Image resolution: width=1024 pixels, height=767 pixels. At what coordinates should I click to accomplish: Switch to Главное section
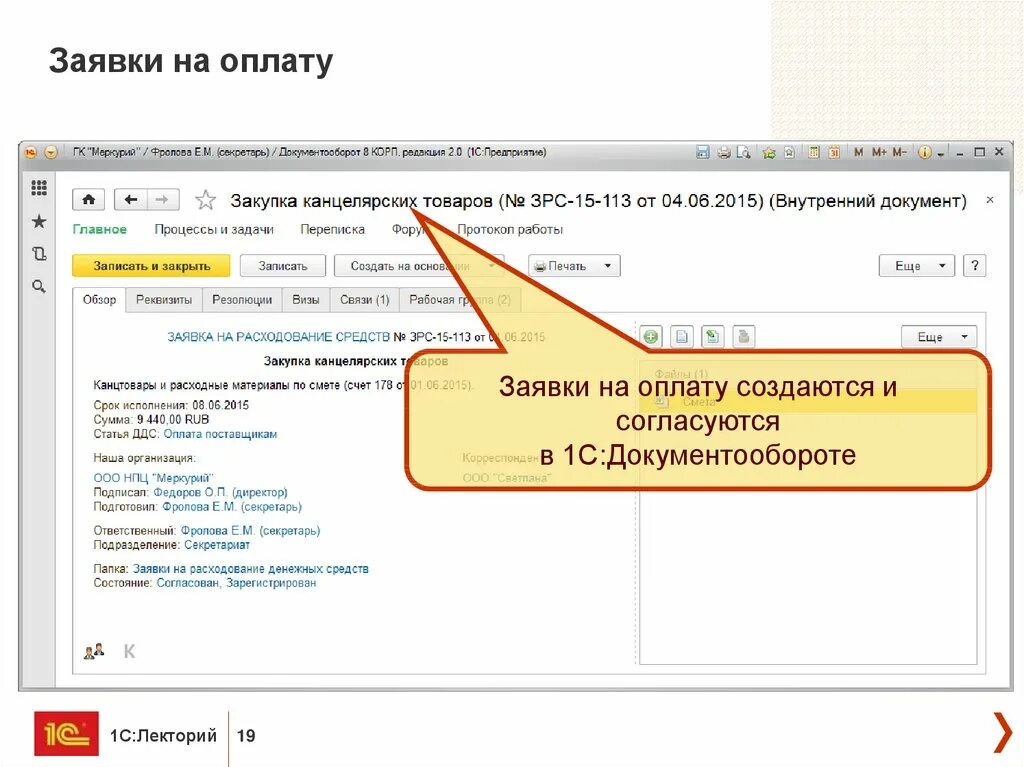(99, 229)
